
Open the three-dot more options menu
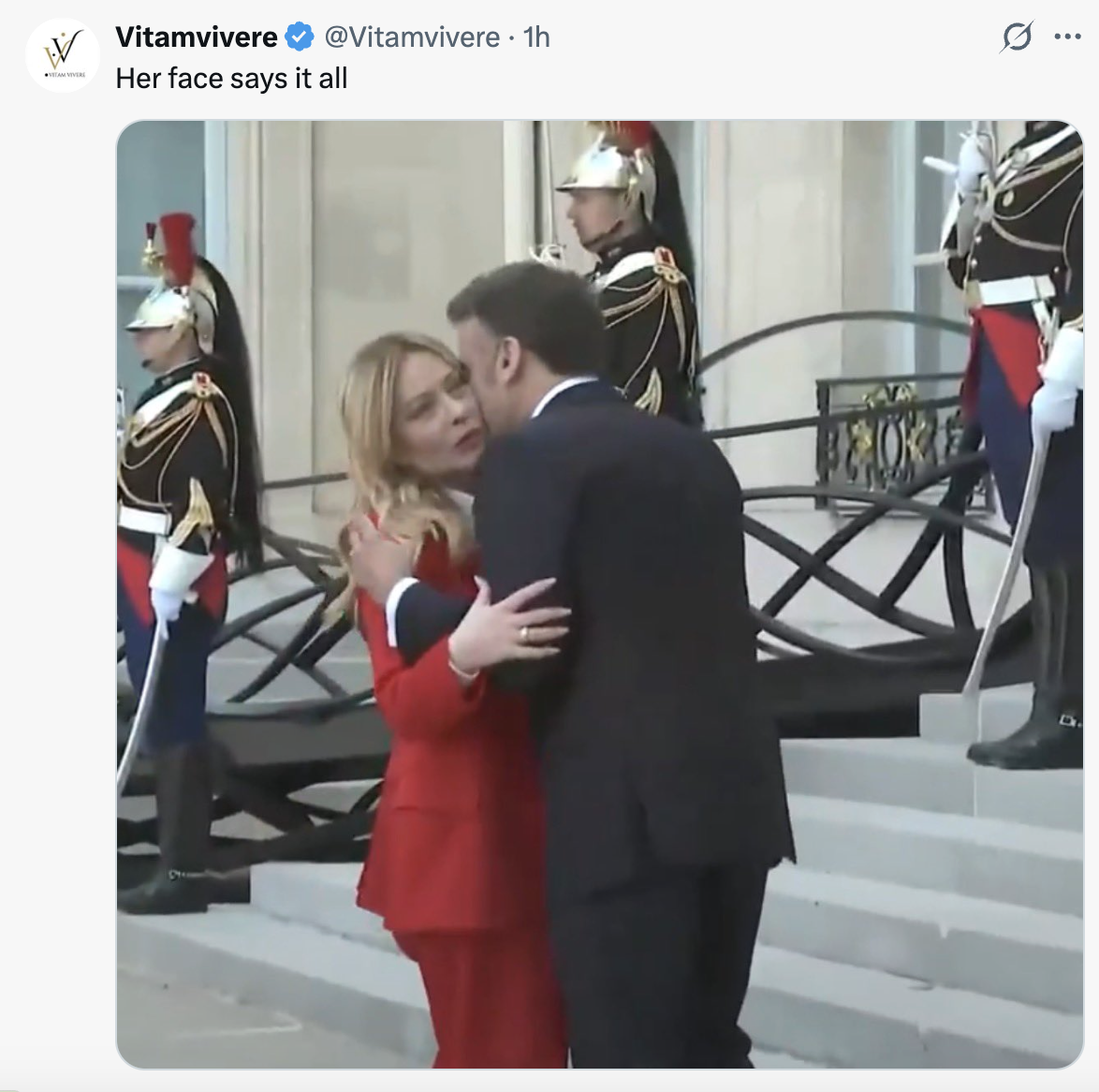[1067, 37]
